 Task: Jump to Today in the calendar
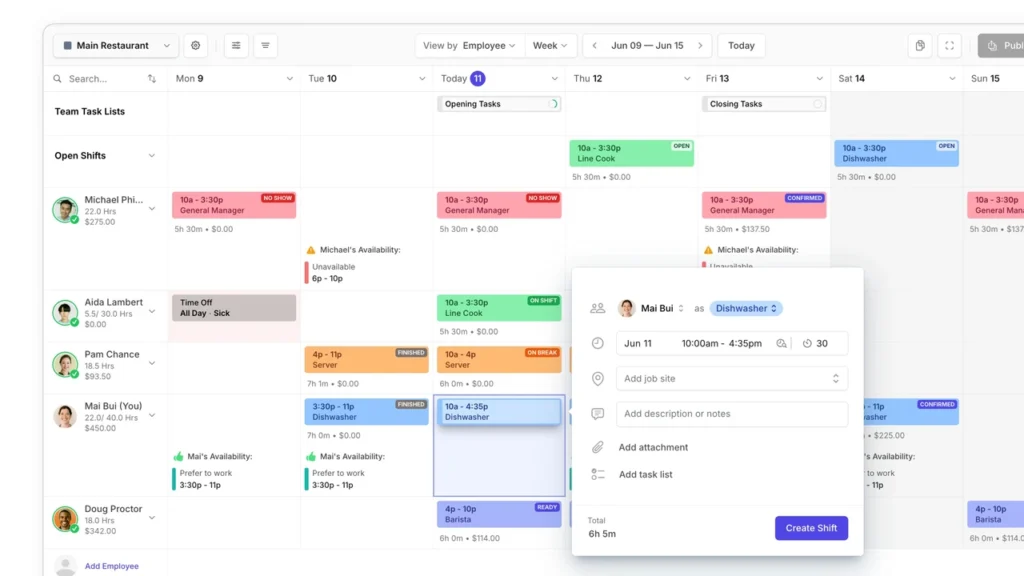741,46
